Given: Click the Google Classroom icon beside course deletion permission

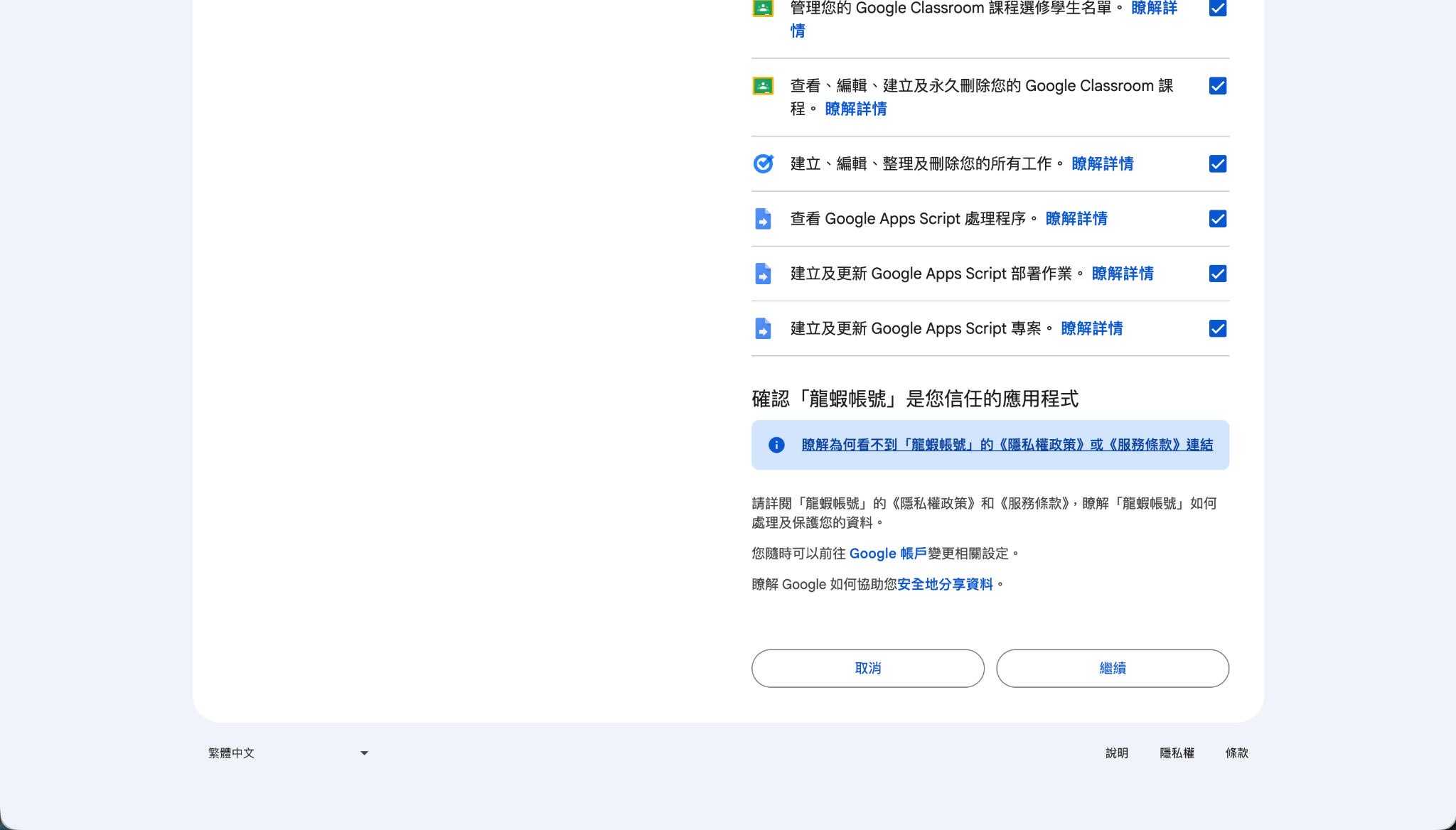Looking at the screenshot, I should [x=763, y=86].
